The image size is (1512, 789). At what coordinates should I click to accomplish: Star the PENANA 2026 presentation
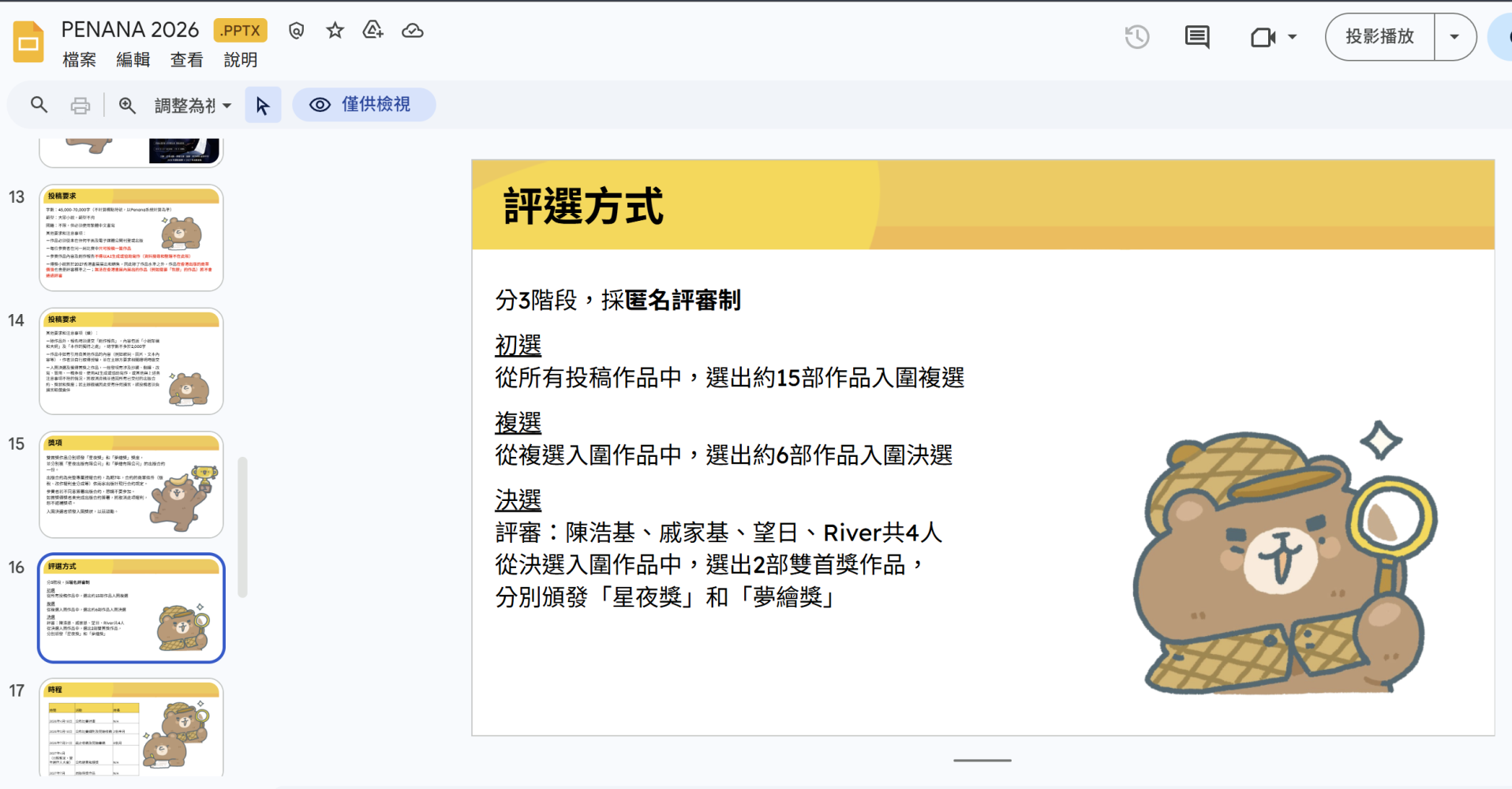pos(335,31)
